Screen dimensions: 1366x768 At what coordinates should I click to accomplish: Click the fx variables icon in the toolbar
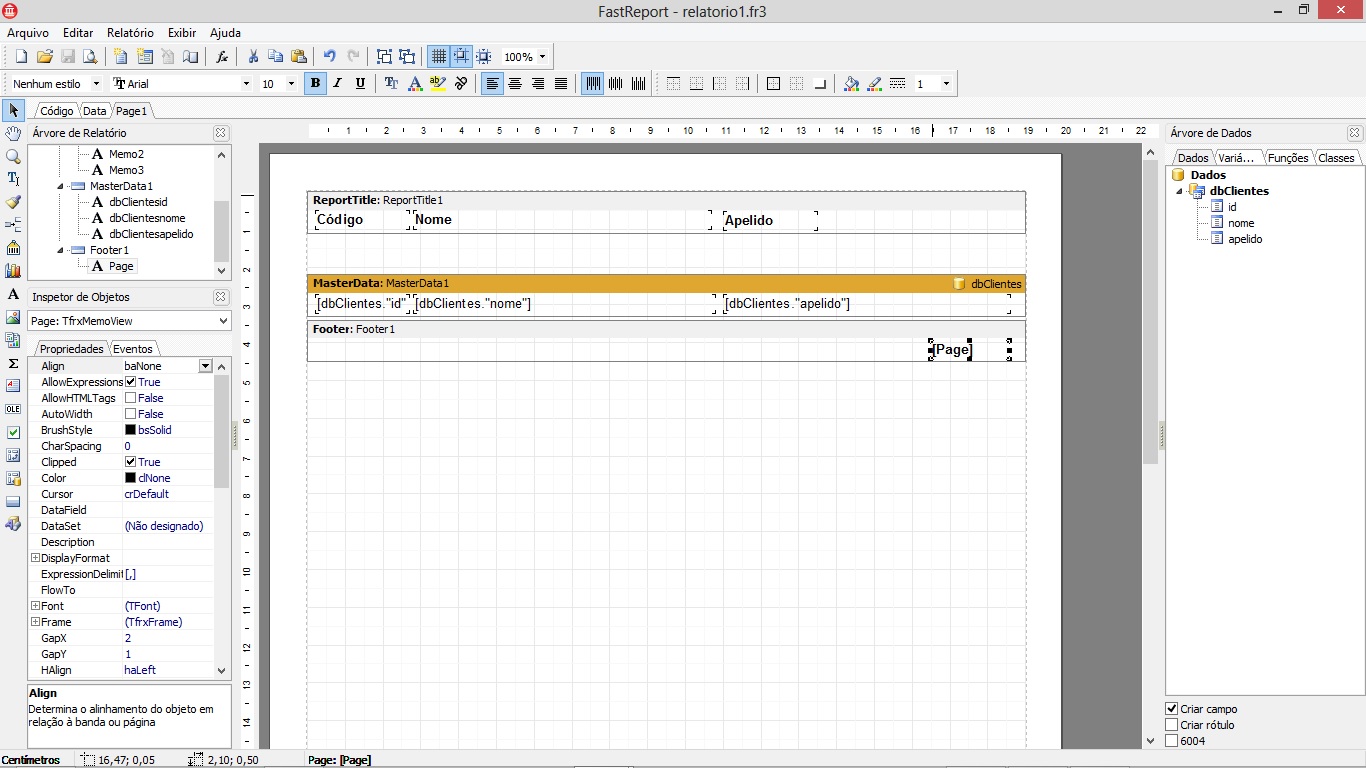tap(221, 56)
